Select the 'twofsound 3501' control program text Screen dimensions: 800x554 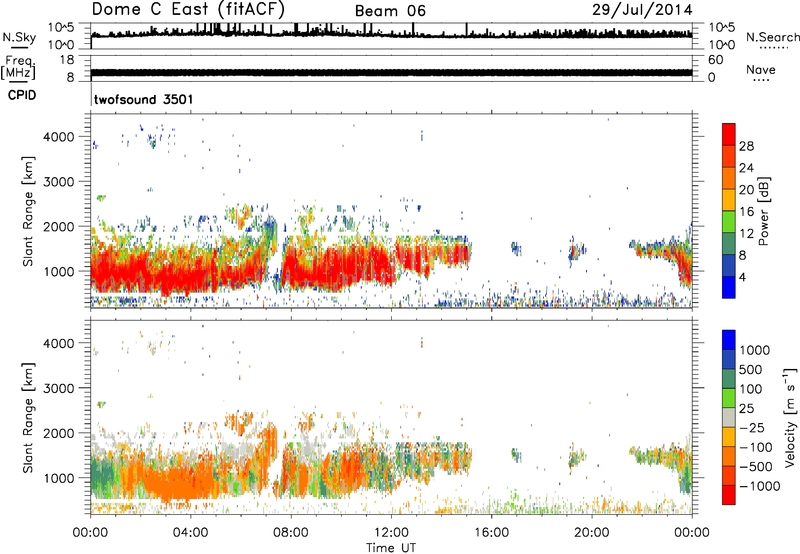point(143,99)
